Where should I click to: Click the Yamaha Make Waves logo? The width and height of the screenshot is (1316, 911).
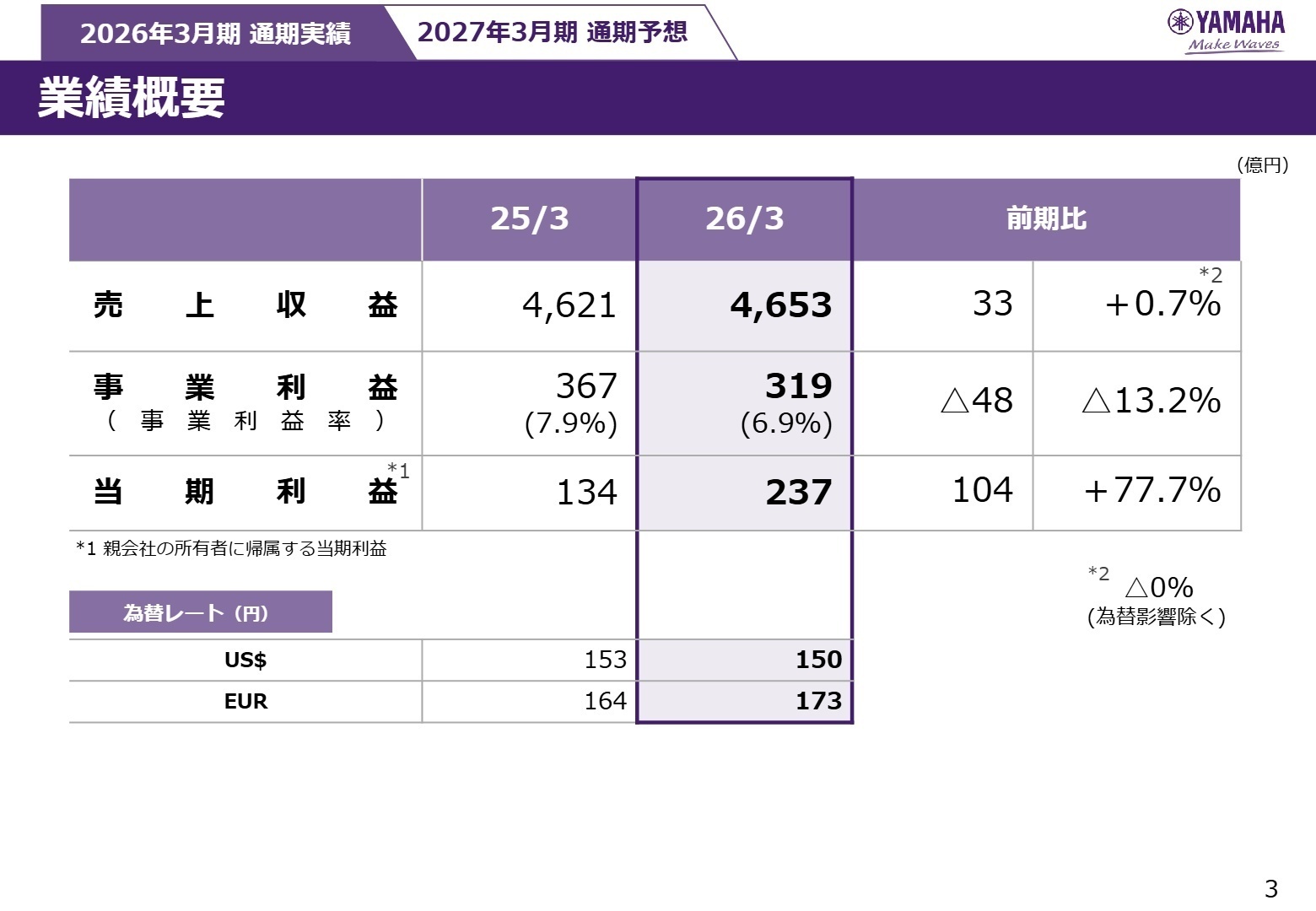(1226, 31)
